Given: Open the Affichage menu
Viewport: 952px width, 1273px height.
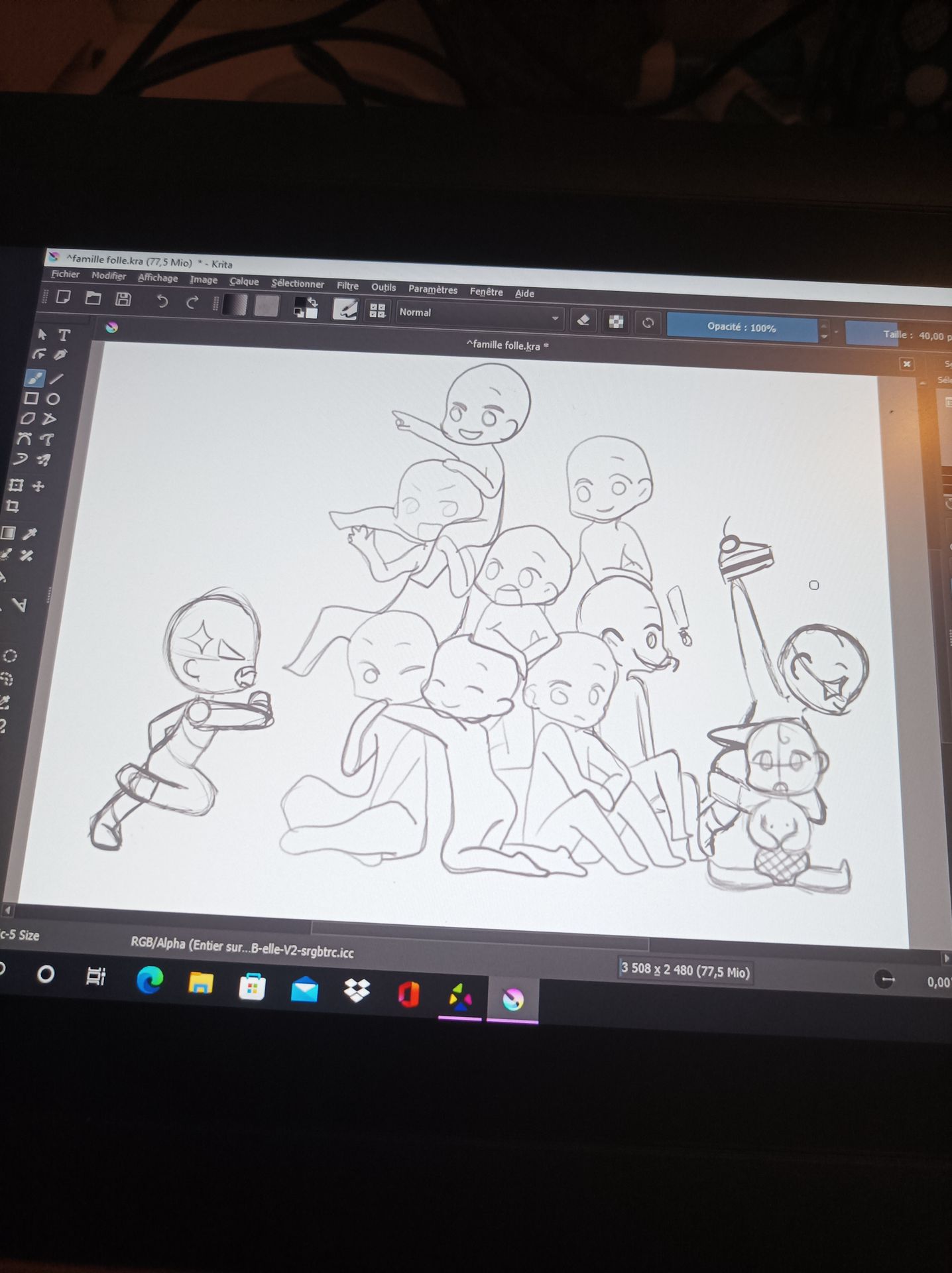Looking at the screenshot, I should pyautogui.click(x=158, y=278).
